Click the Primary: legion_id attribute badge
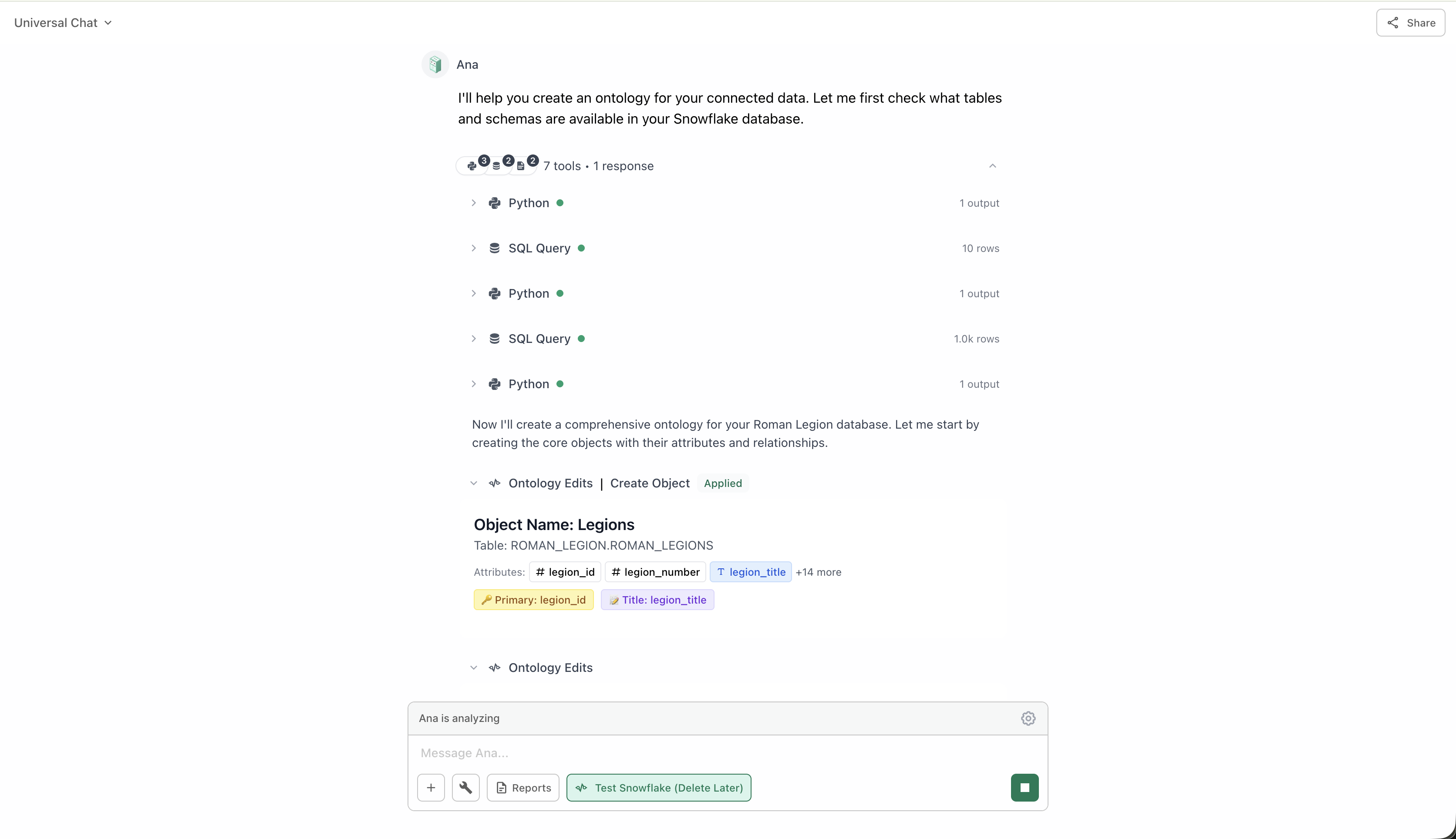The height and width of the screenshot is (839, 1456). pos(533,599)
